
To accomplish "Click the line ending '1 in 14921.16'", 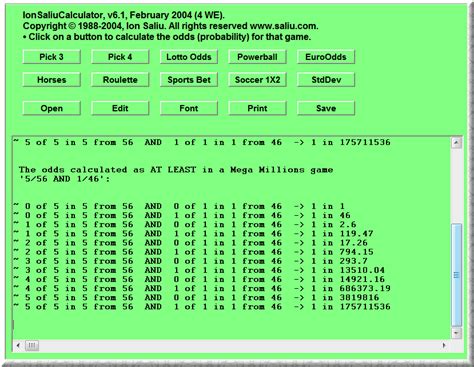I will point(199,279).
